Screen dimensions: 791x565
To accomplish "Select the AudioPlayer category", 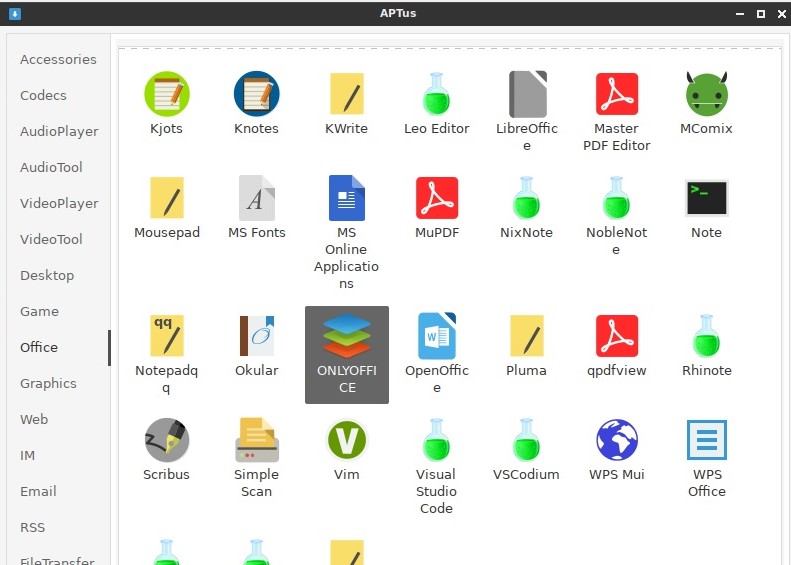I will [x=58, y=131].
